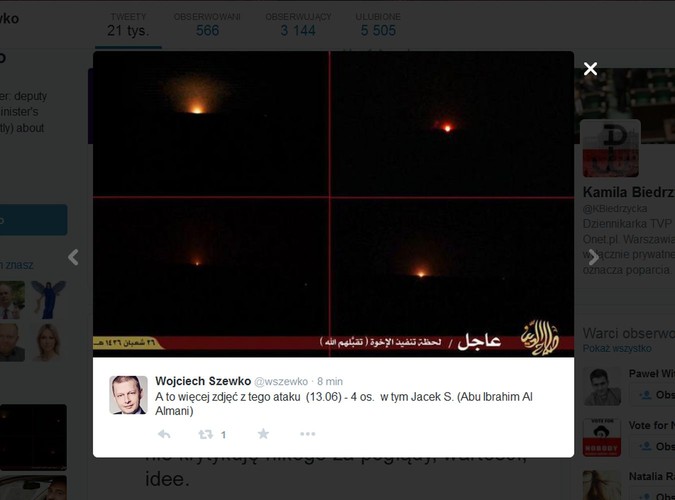Open Wojciech Szewko's avatar in tweet

pyautogui.click(x=128, y=395)
